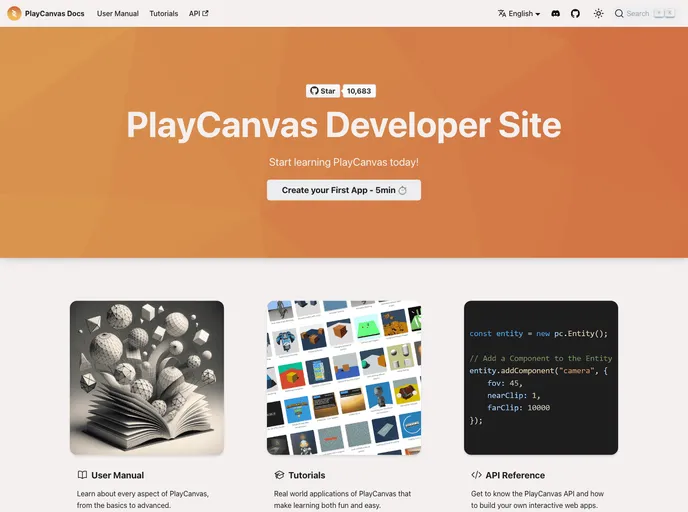This screenshot has height=512, width=688.
Task: Click the GitHub Star button
Action: (322, 91)
